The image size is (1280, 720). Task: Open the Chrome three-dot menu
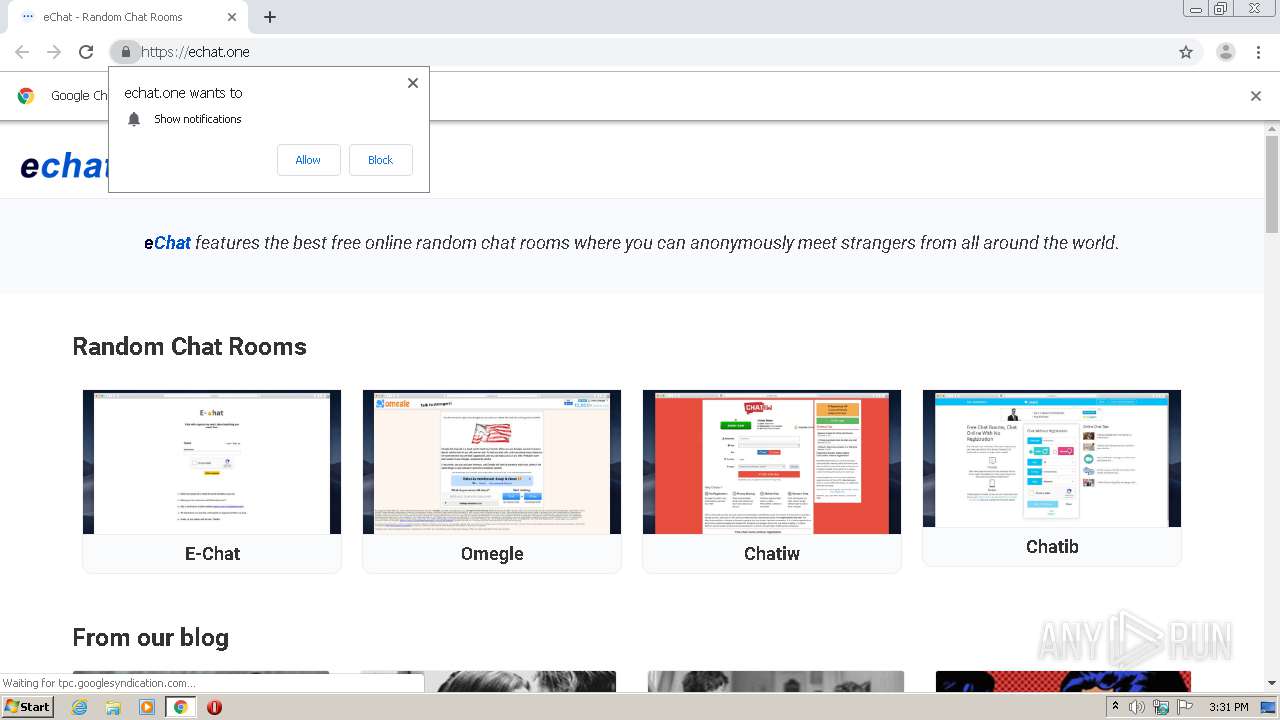[x=1258, y=52]
